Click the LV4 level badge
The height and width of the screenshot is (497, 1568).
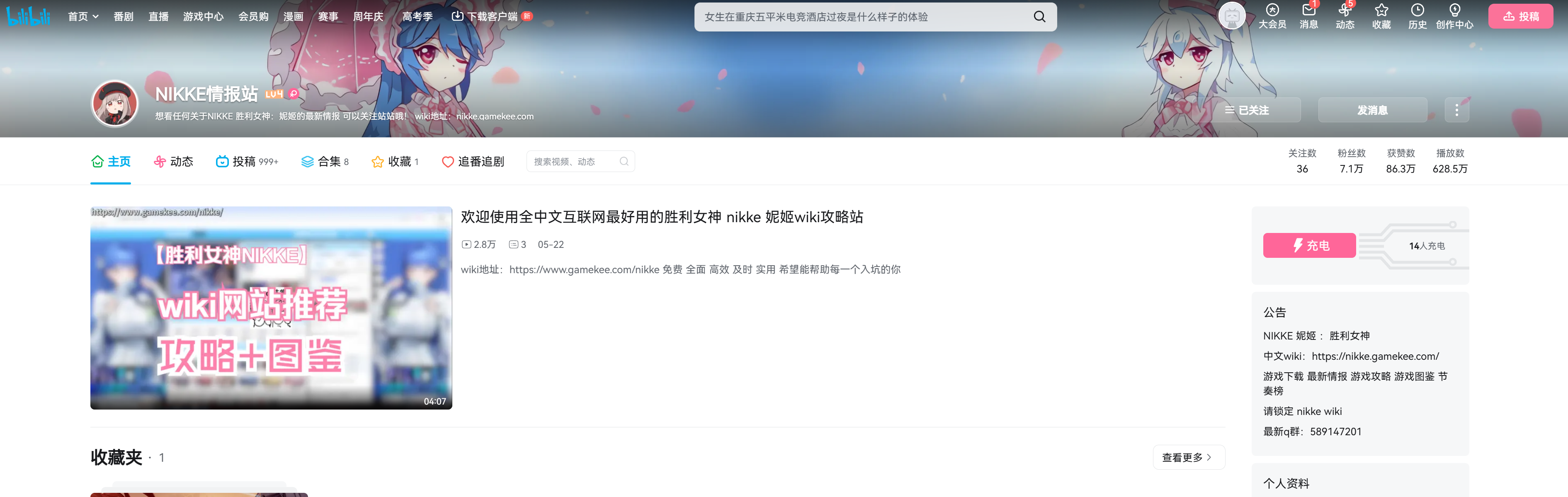coord(274,94)
